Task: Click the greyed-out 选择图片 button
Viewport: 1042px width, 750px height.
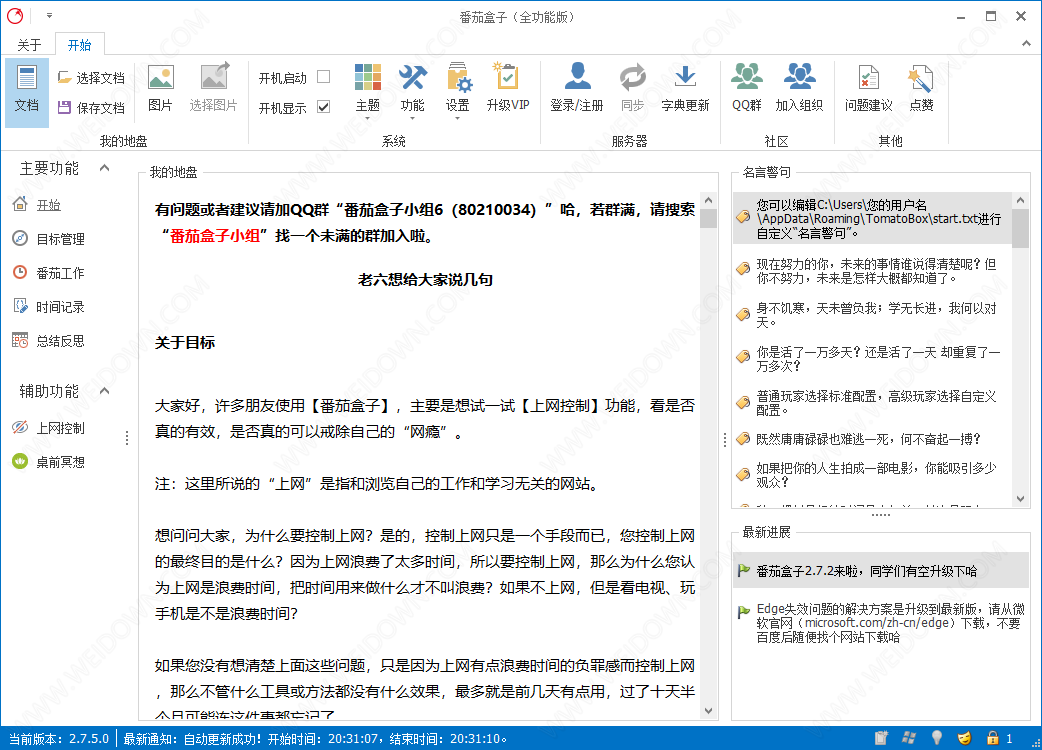Action: coord(213,88)
